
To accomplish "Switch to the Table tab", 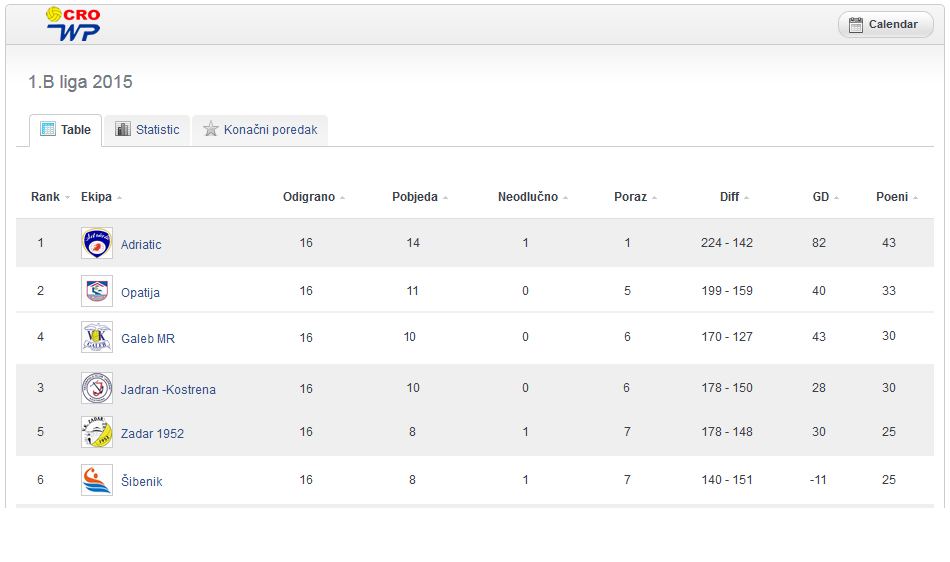I will coord(65,130).
